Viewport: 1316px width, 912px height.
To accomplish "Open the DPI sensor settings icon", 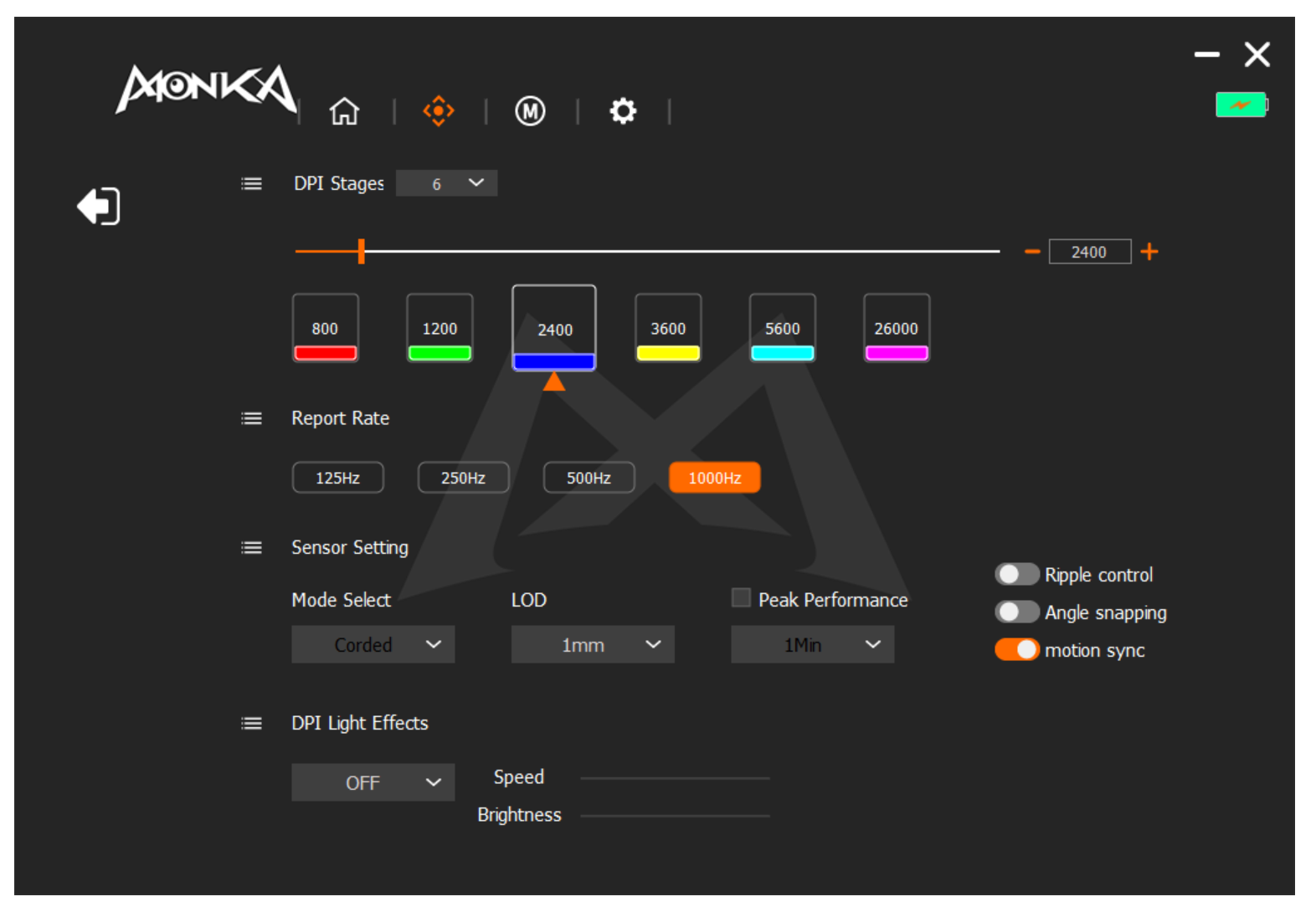I will click(438, 111).
